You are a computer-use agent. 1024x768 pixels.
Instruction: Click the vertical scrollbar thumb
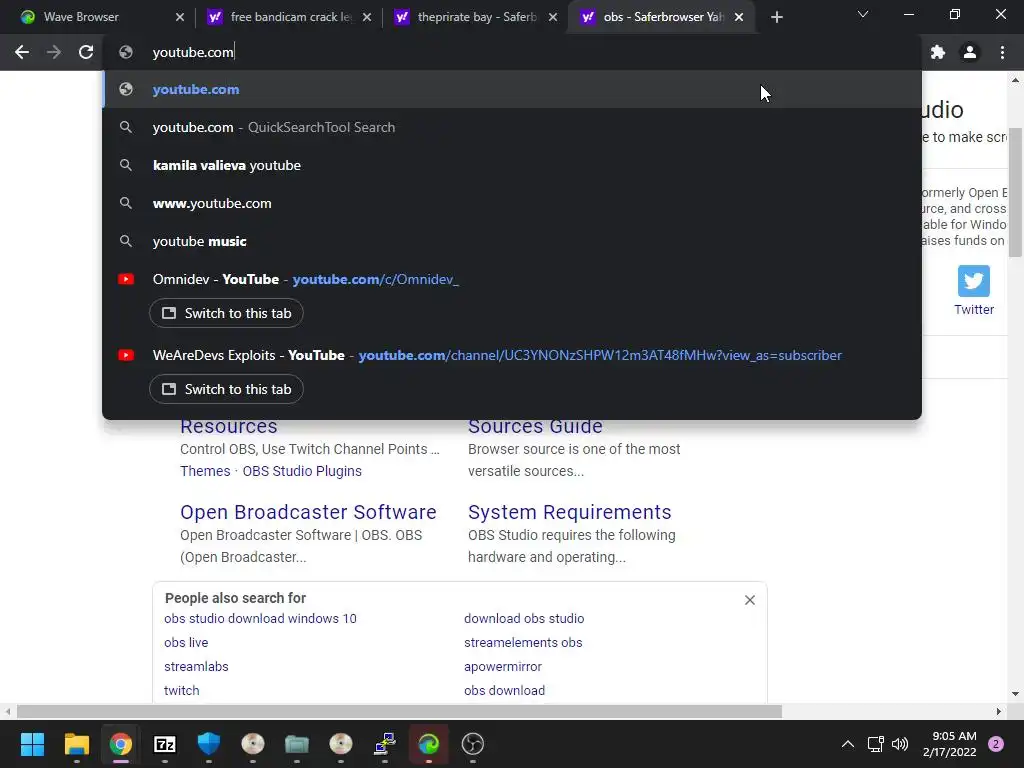(1015, 193)
